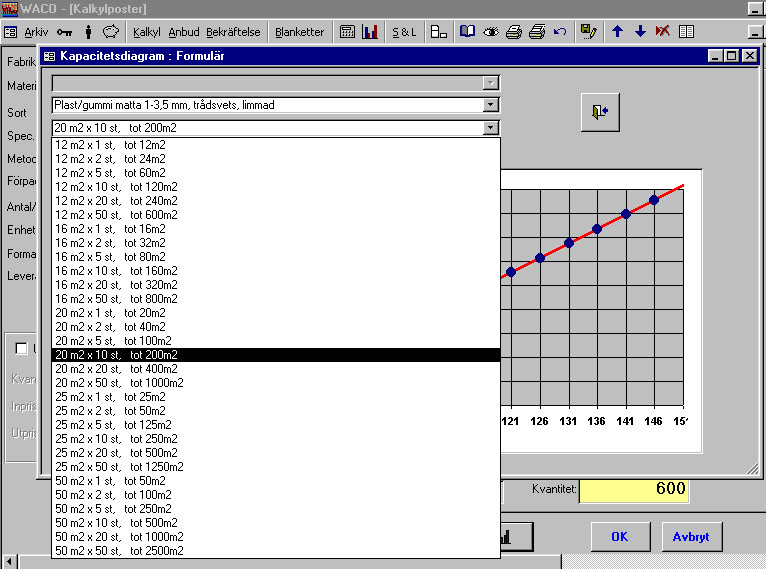
Task: Click the blue up arrow icon
Action: tap(617, 31)
